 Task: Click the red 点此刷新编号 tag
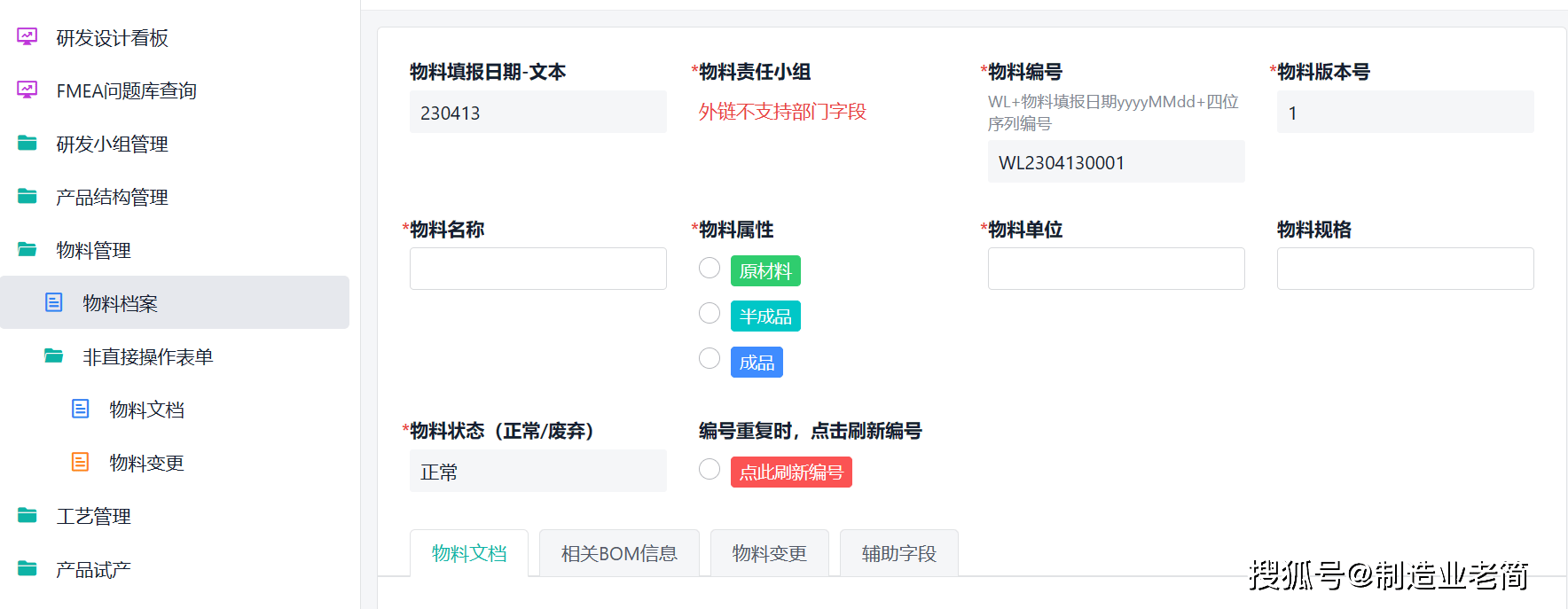click(x=791, y=472)
